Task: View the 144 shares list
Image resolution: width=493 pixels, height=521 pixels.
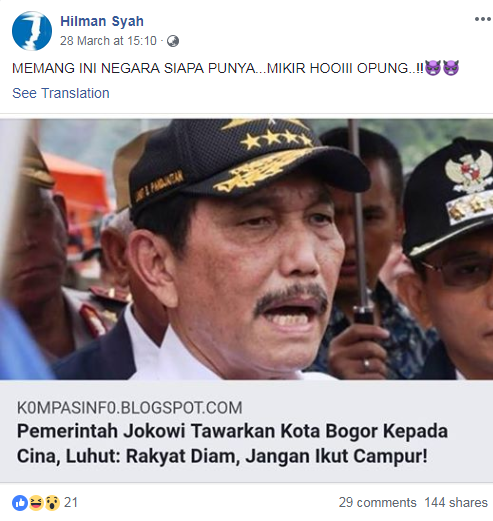Action: (x=456, y=502)
